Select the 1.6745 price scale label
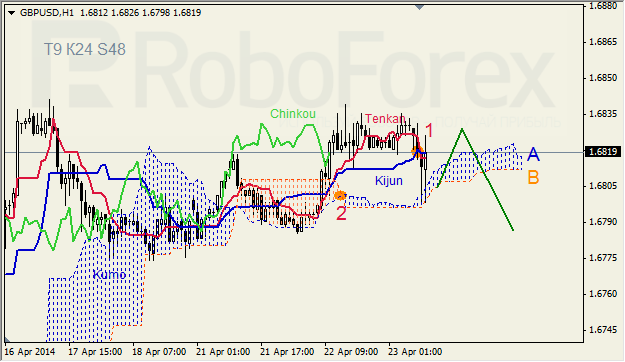This screenshot has height=362, width=625. (603, 330)
